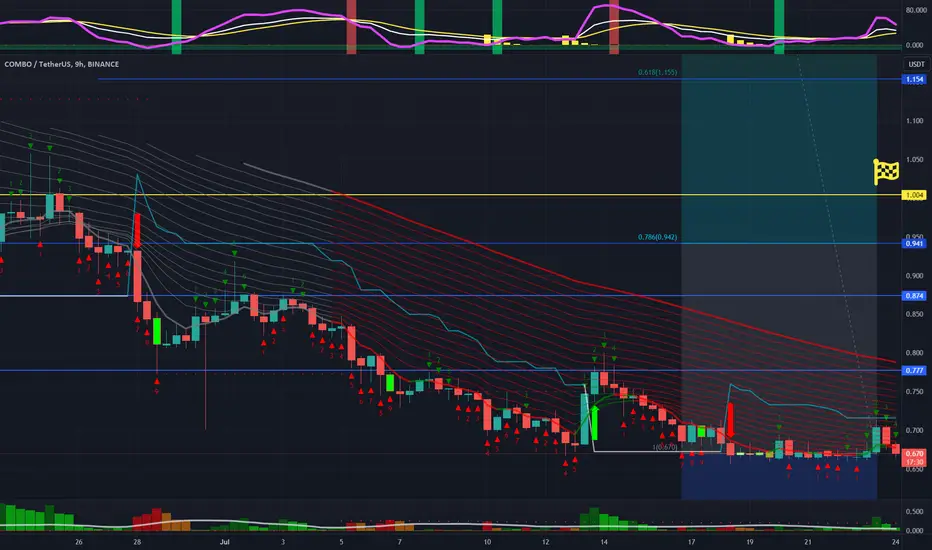Click the 24 date on the time axis
This screenshot has height=550, width=932.
[x=895, y=542]
